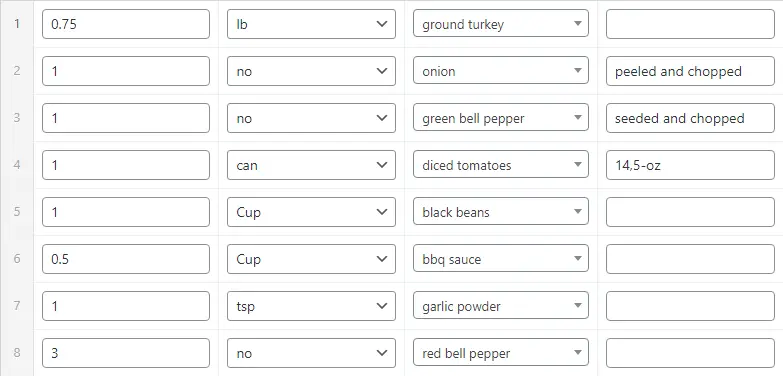Open the unit dropdown showing can

pyautogui.click(x=311, y=165)
